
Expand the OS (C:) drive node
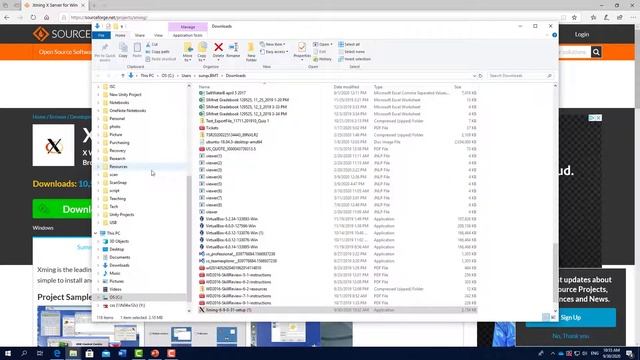(x=98, y=297)
